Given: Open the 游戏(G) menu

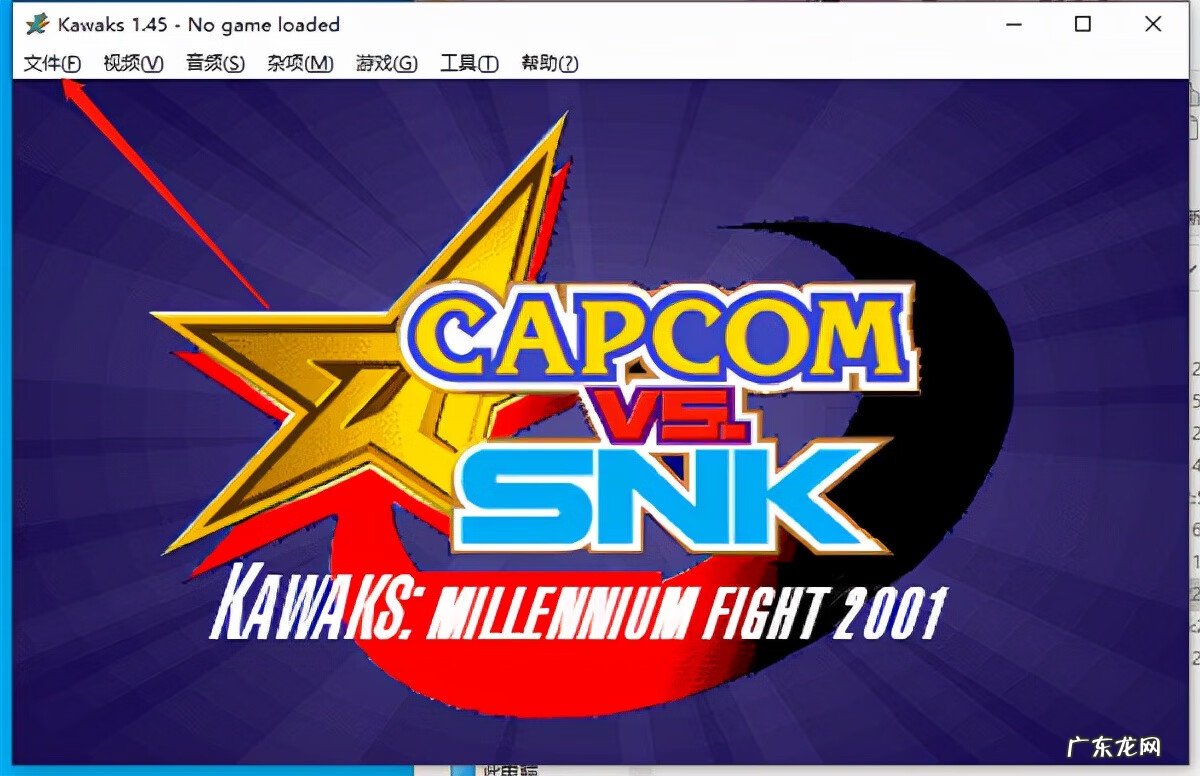Looking at the screenshot, I should pyautogui.click(x=387, y=64).
